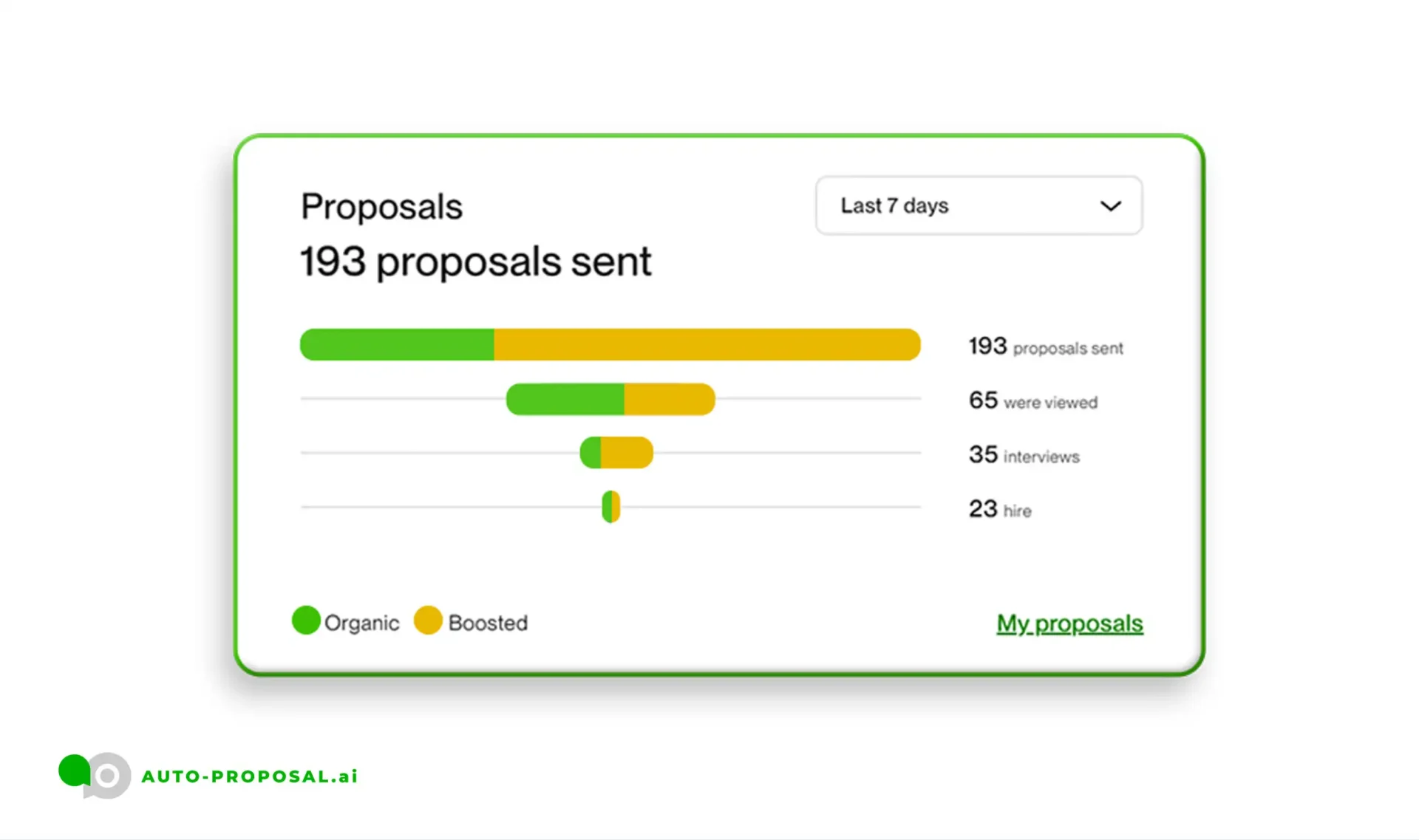
Task: Open the My proposals link
Action: [1069, 624]
